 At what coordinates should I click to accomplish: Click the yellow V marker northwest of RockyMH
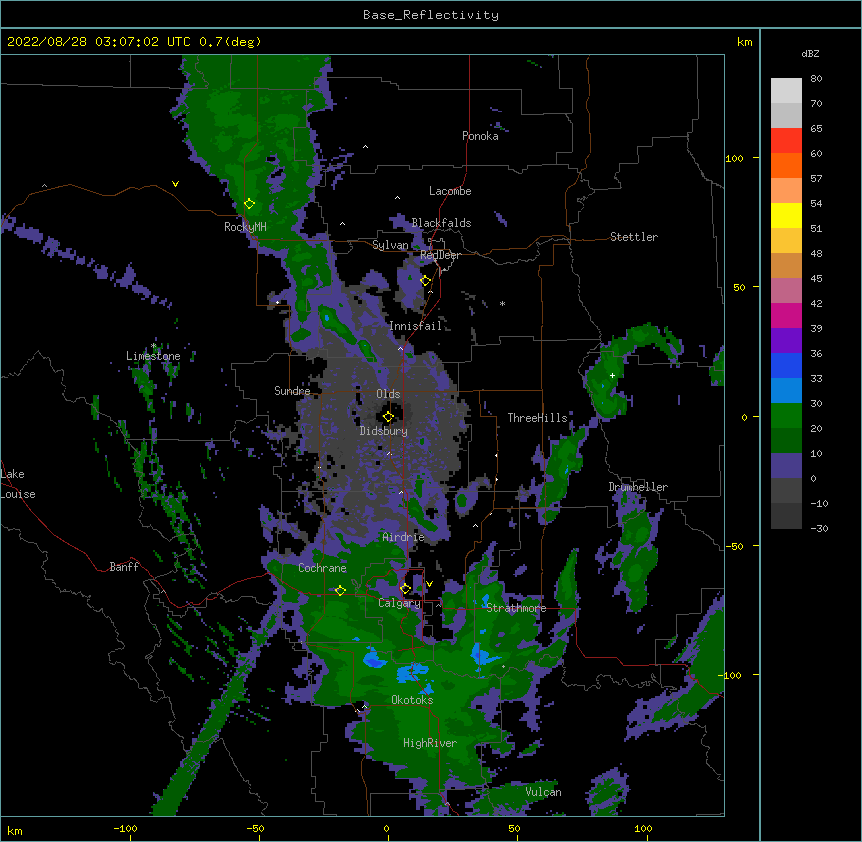[175, 184]
